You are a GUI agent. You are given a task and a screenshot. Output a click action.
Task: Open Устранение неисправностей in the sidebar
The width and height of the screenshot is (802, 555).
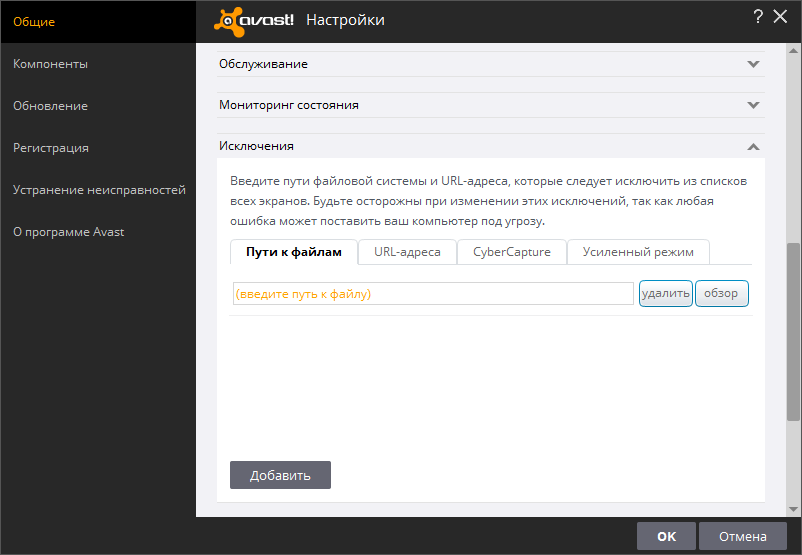click(x=99, y=190)
